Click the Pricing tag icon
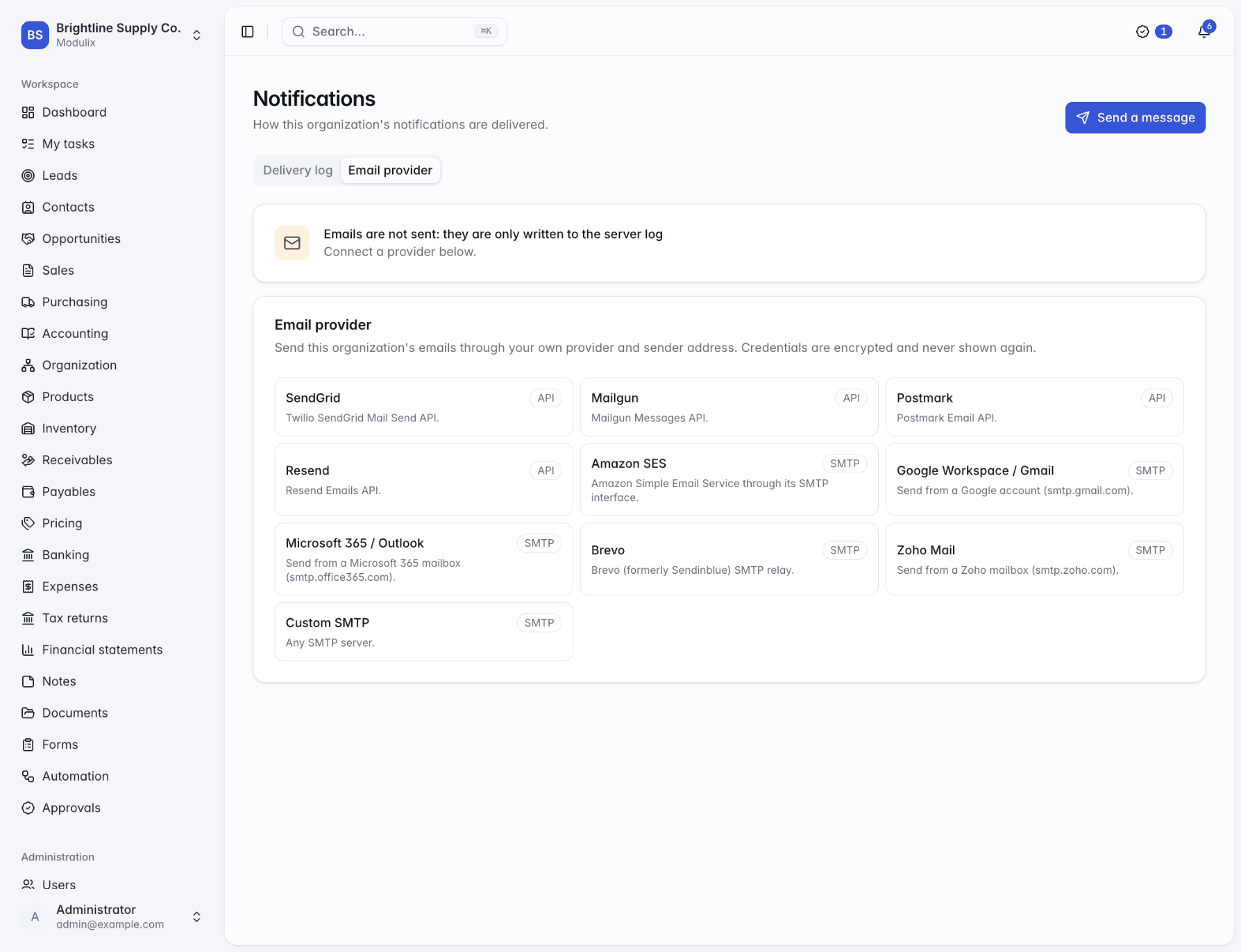 pyautogui.click(x=28, y=523)
